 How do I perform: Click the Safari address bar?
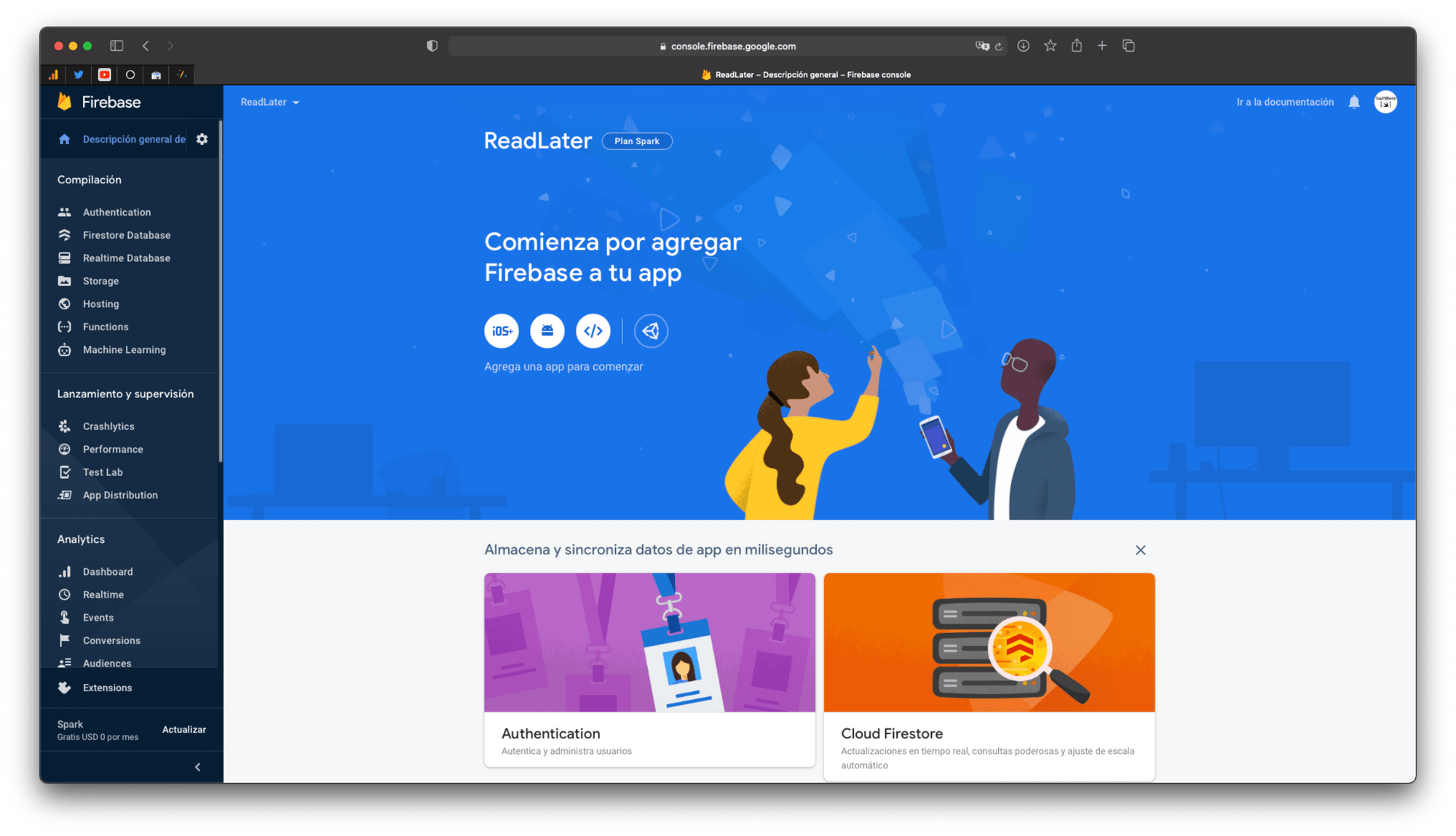728,46
